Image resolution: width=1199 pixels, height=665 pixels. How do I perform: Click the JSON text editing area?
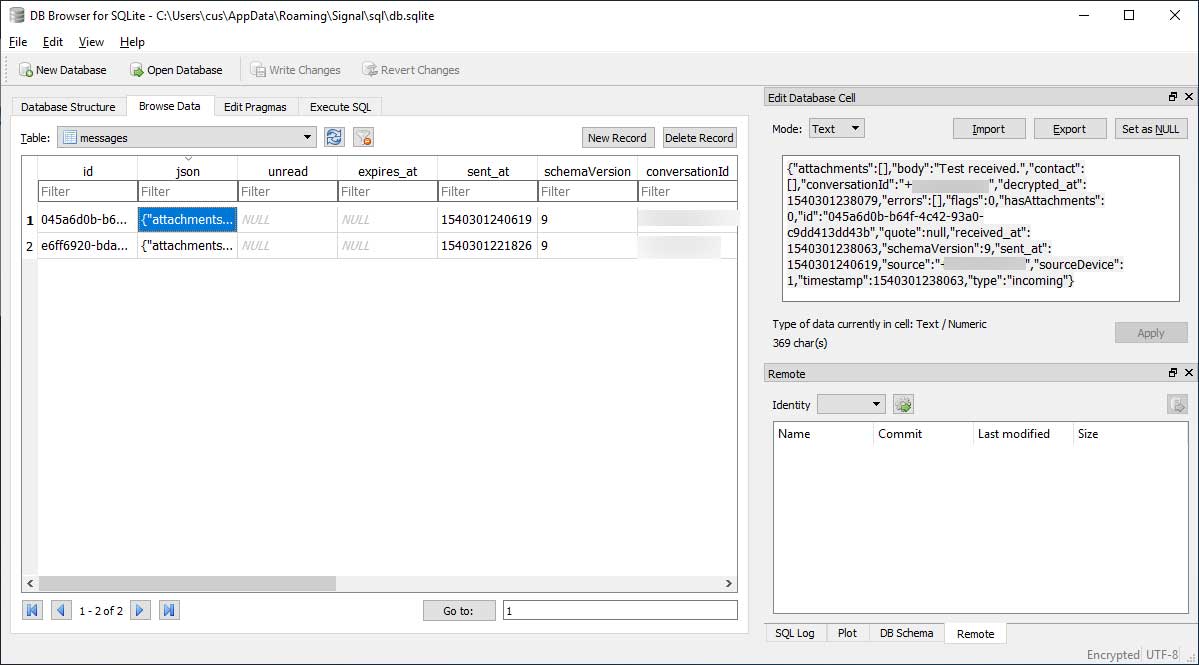(980, 228)
